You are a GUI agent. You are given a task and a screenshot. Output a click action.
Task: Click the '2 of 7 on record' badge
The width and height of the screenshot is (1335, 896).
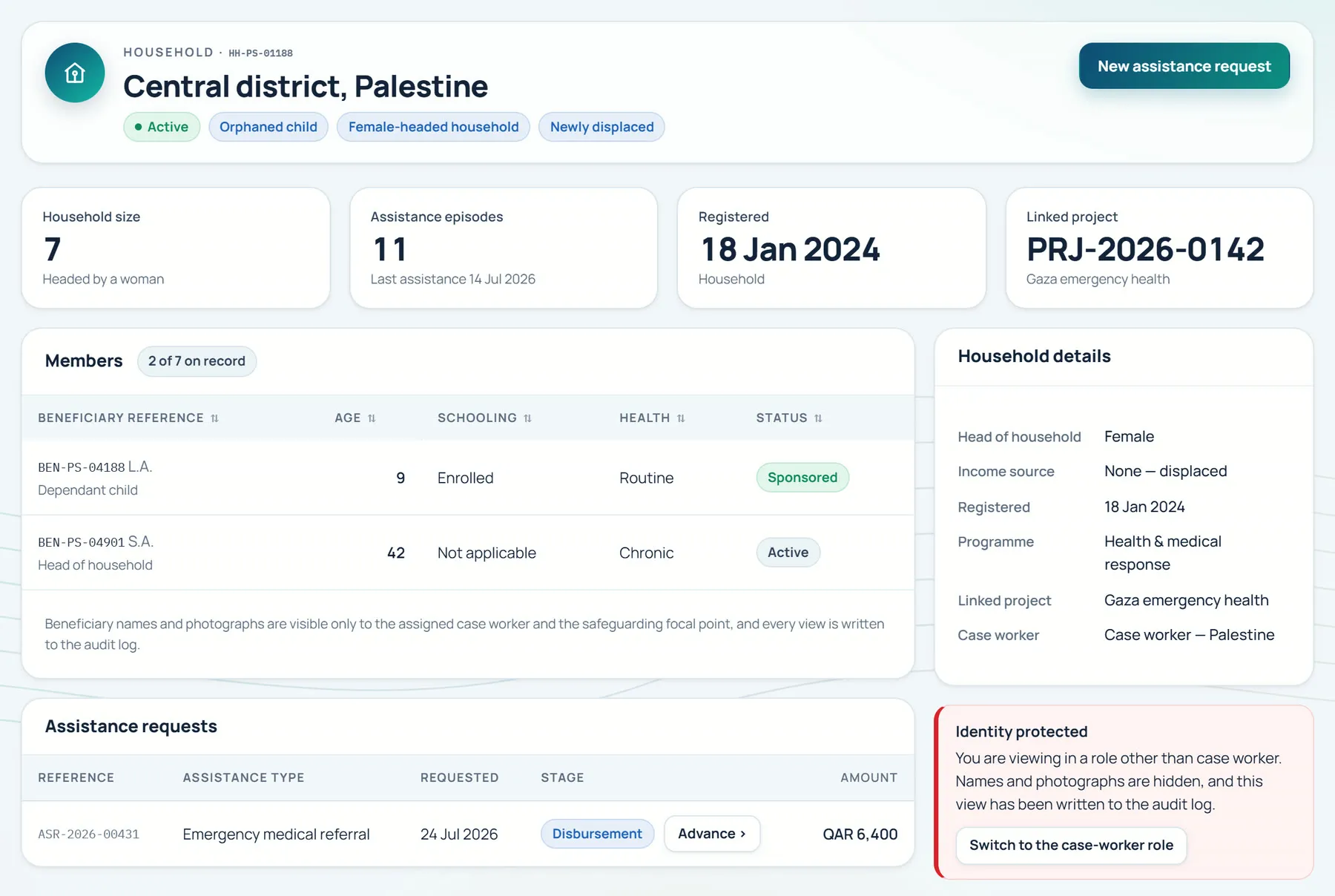197,361
